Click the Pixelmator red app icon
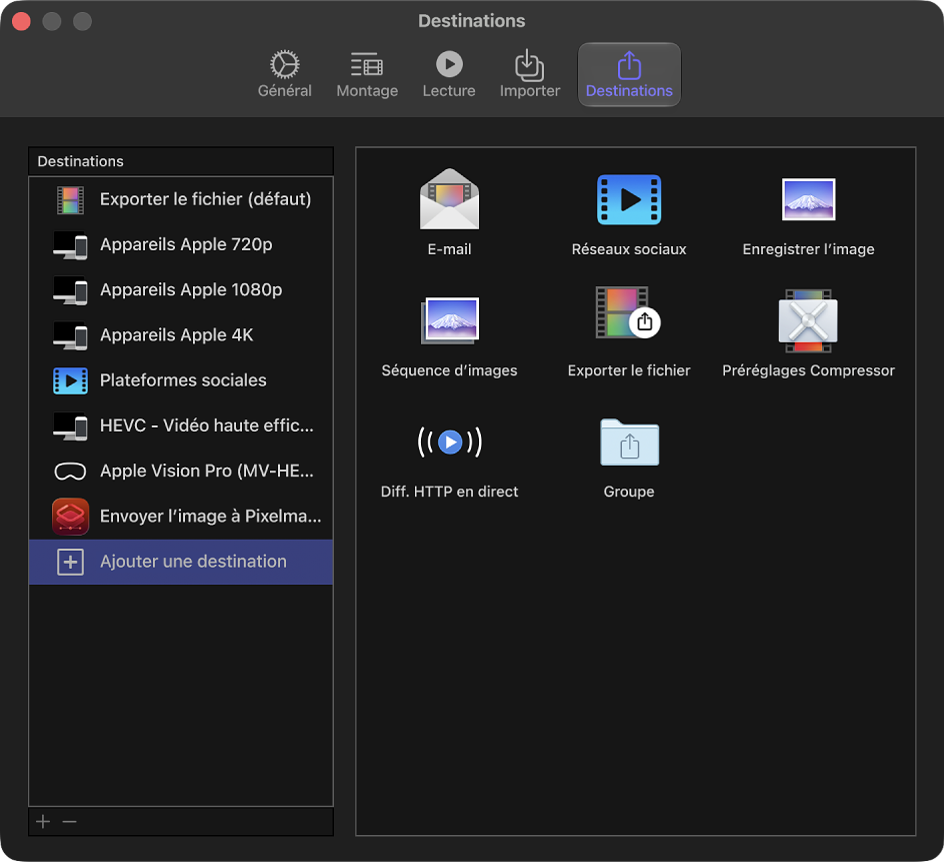 point(70,516)
